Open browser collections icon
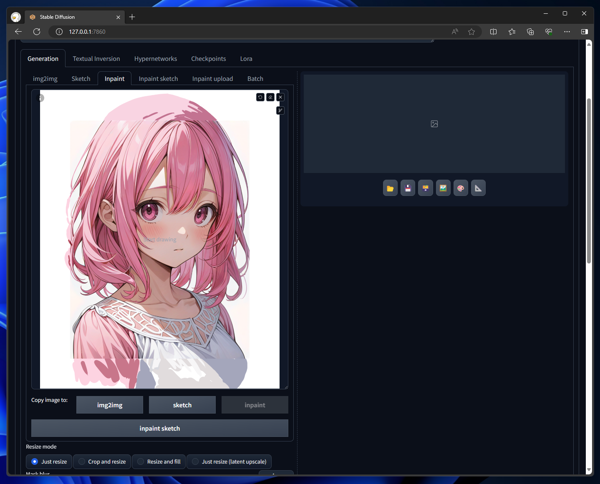 530,32
